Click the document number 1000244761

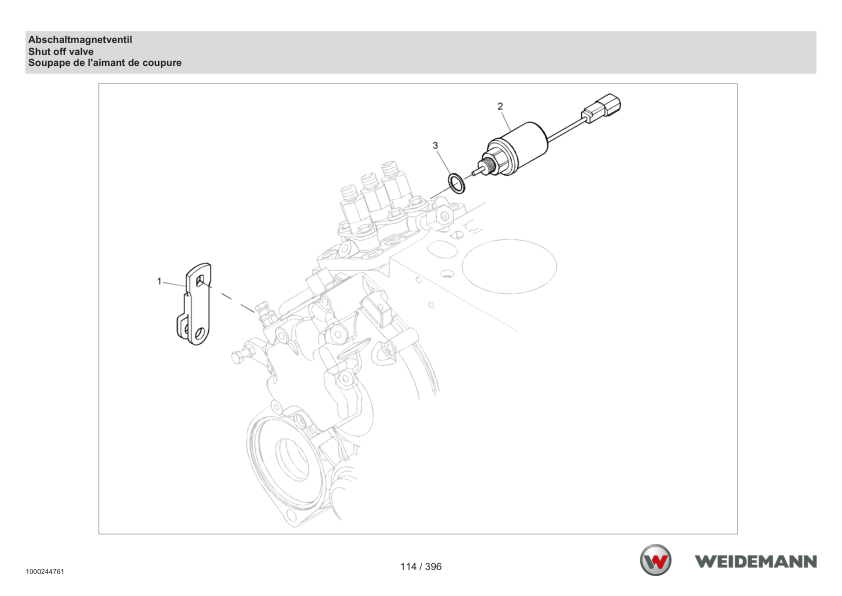pyautogui.click(x=45, y=572)
